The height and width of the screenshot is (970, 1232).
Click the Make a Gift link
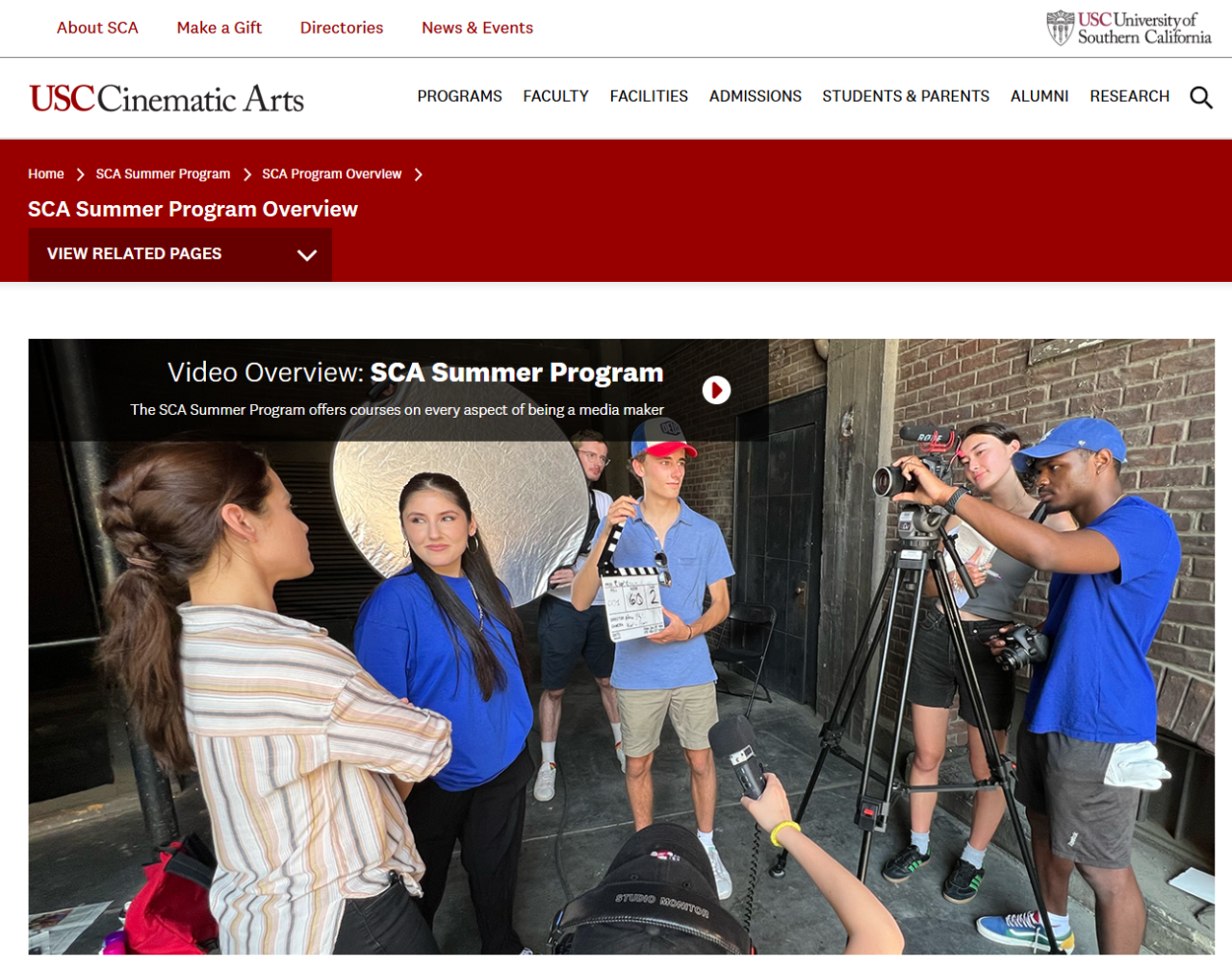[219, 28]
